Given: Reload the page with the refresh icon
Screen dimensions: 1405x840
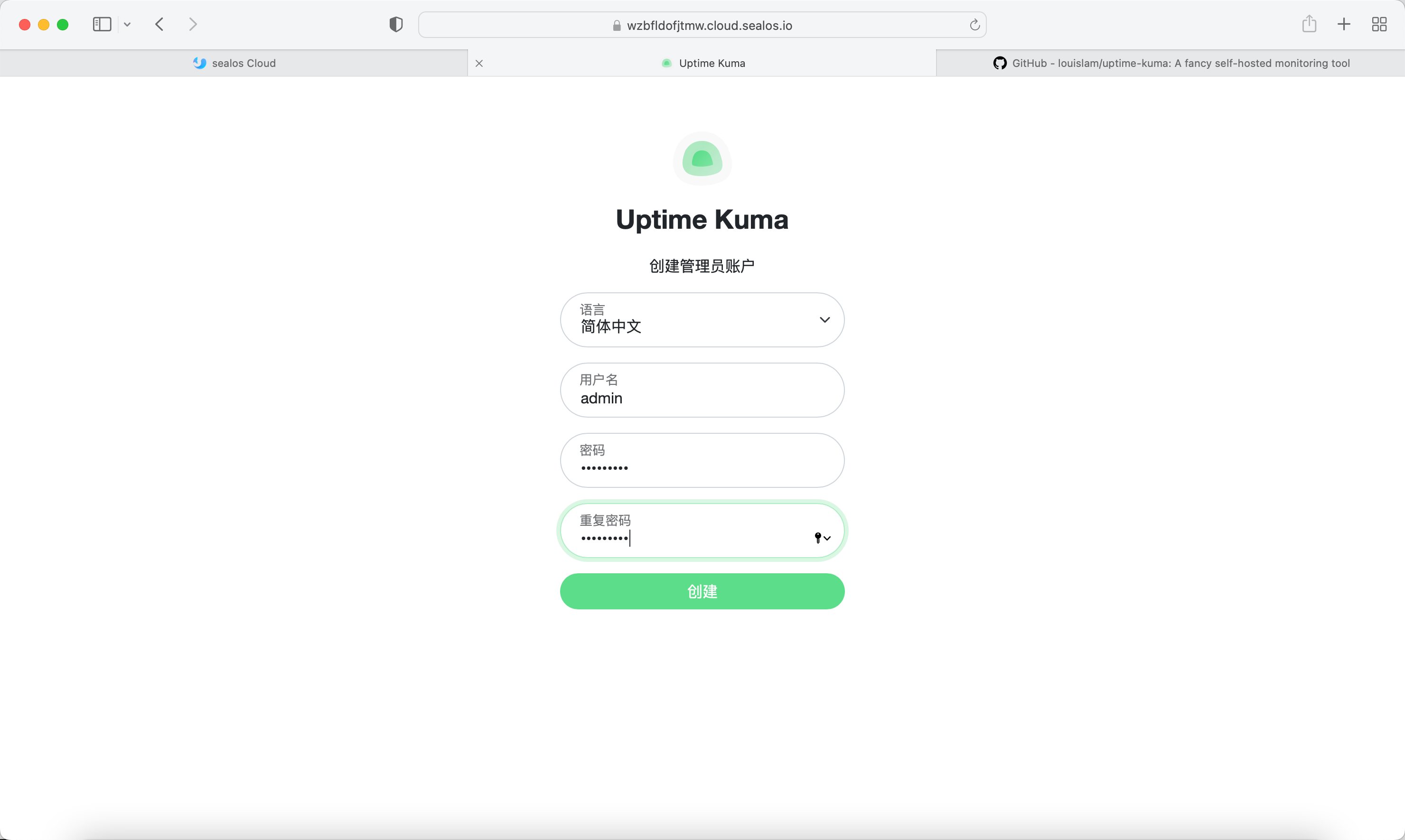Looking at the screenshot, I should tap(974, 25).
